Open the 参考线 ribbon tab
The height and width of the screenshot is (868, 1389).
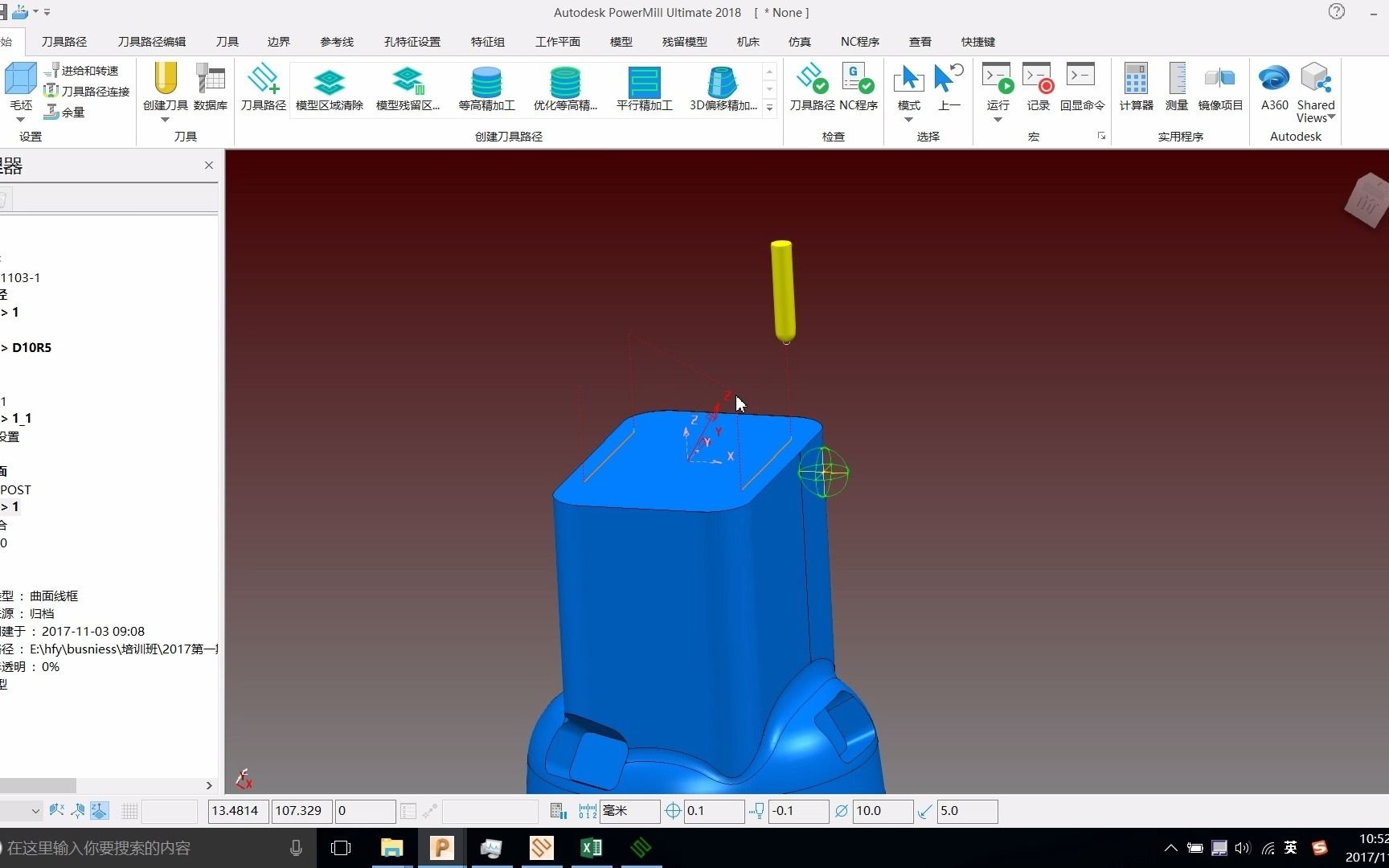coord(337,42)
